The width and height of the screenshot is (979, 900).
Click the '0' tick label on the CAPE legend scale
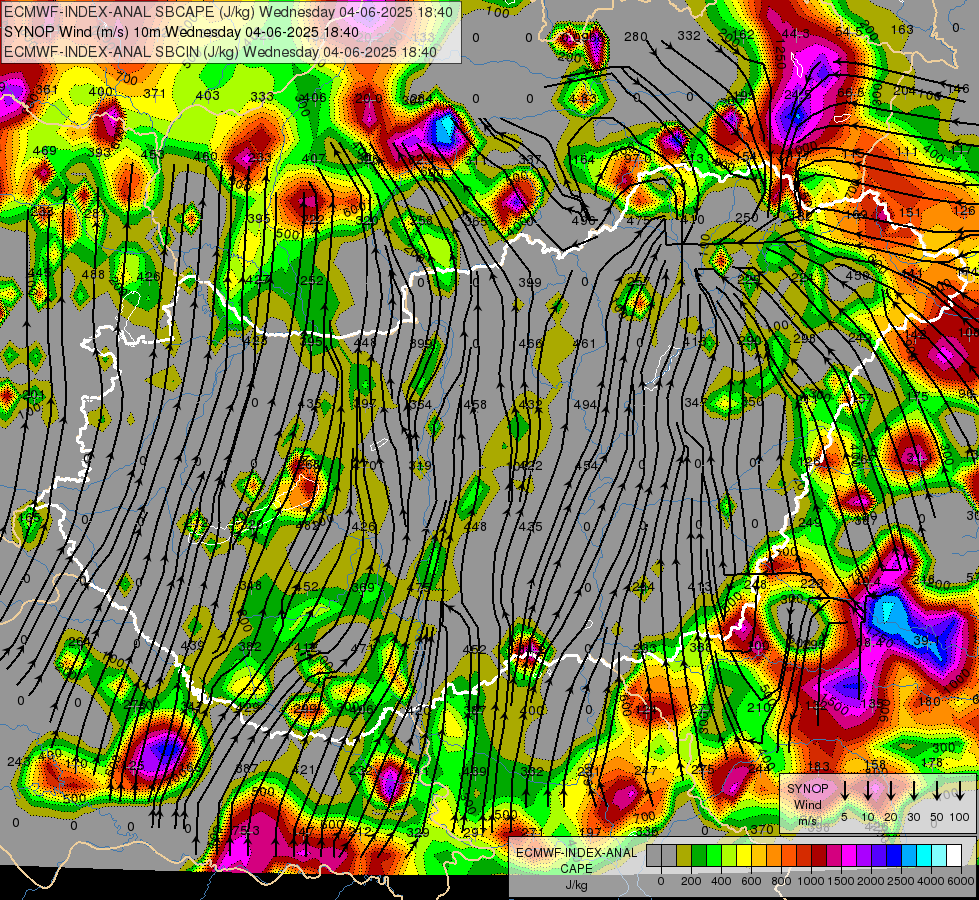(x=661, y=881)
